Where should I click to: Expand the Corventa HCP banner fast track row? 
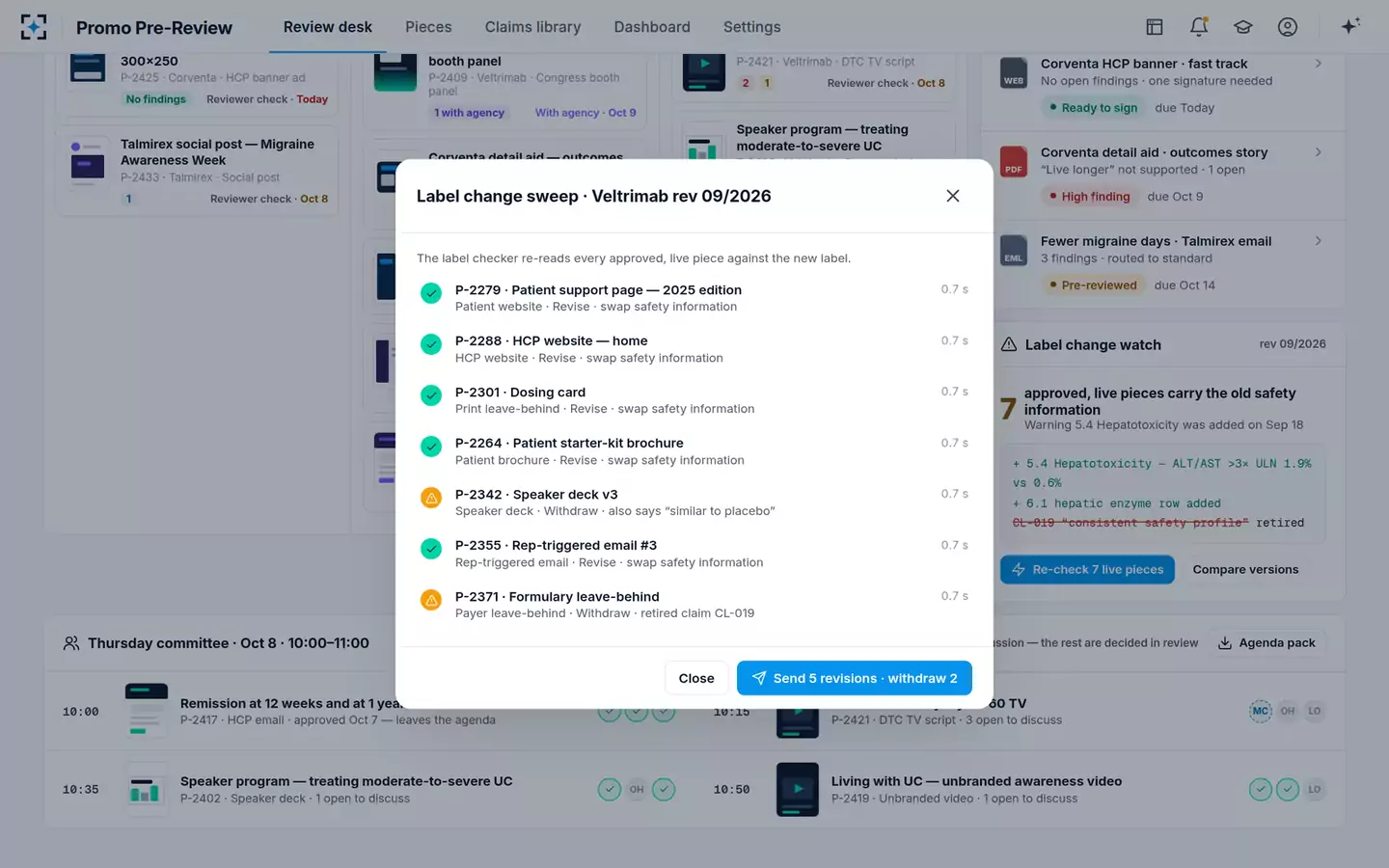pos(1319,64)
